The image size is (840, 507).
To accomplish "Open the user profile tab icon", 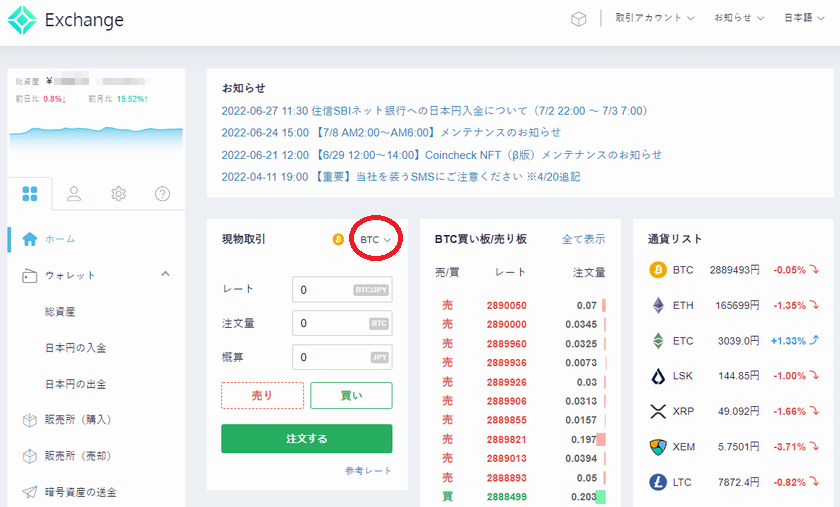I will pos(74,193).
